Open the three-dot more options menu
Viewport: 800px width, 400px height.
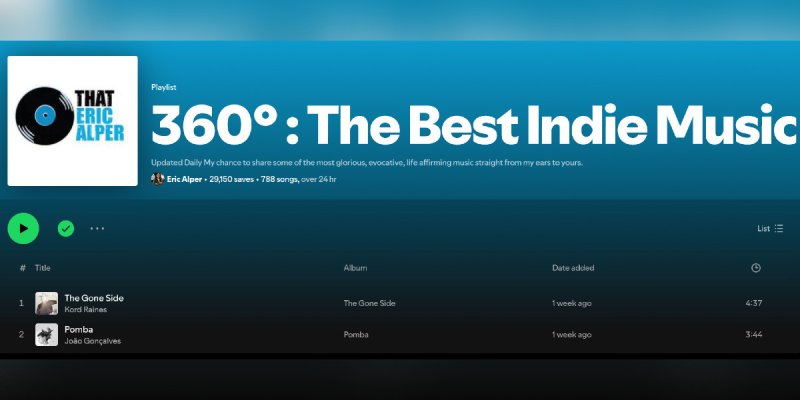click(97, 229)
